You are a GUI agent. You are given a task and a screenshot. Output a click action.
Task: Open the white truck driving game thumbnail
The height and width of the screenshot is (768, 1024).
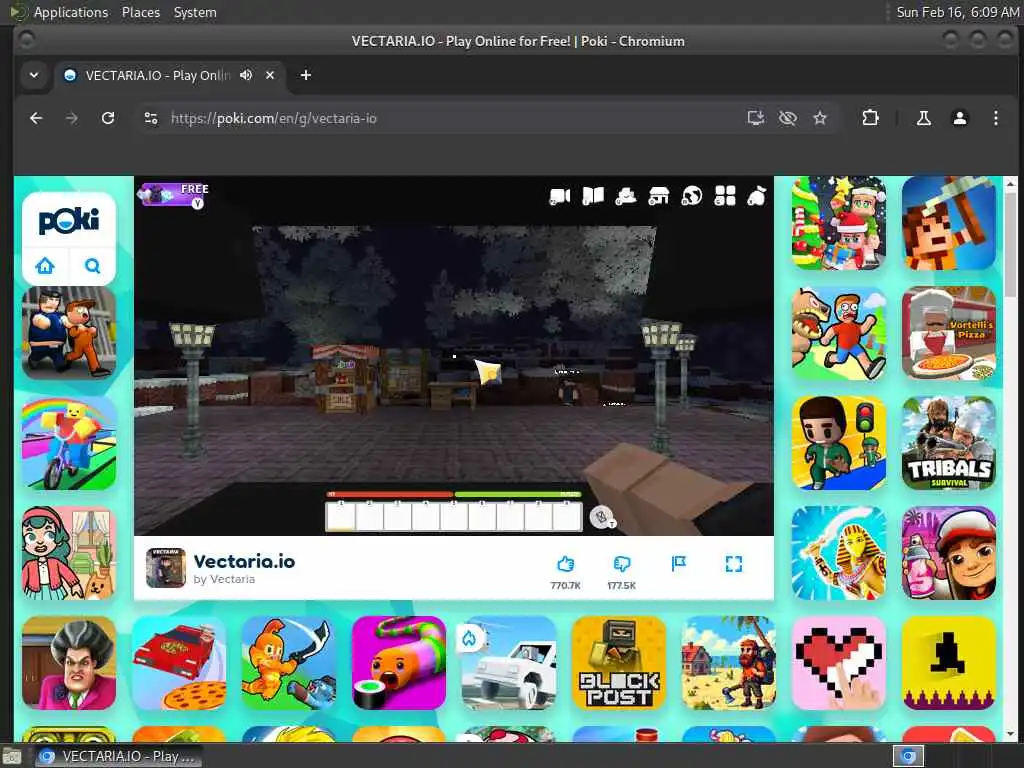point(509,663)
